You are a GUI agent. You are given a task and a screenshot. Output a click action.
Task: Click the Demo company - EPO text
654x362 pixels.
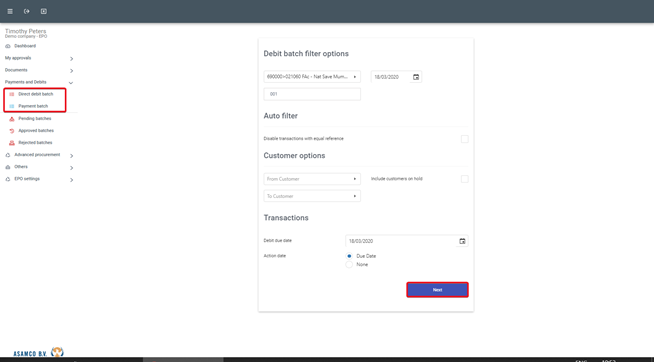(x=26, y=37)
